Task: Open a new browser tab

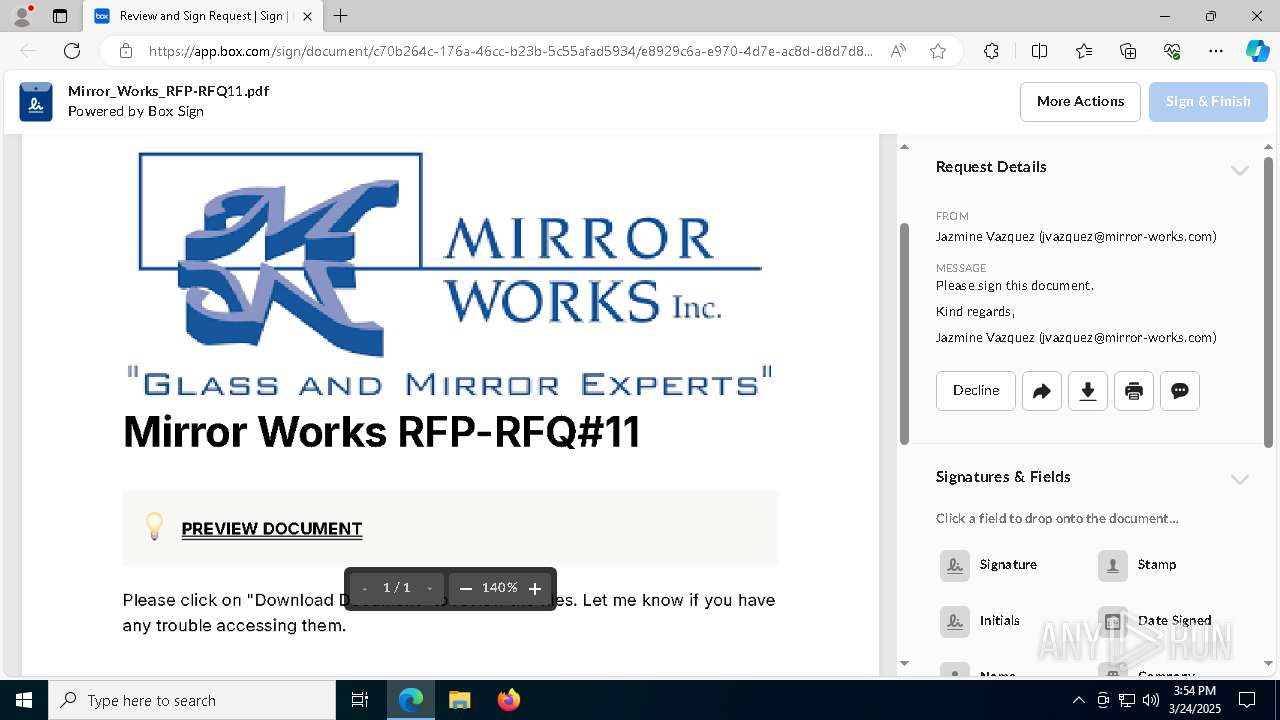Action: (341, 16)
